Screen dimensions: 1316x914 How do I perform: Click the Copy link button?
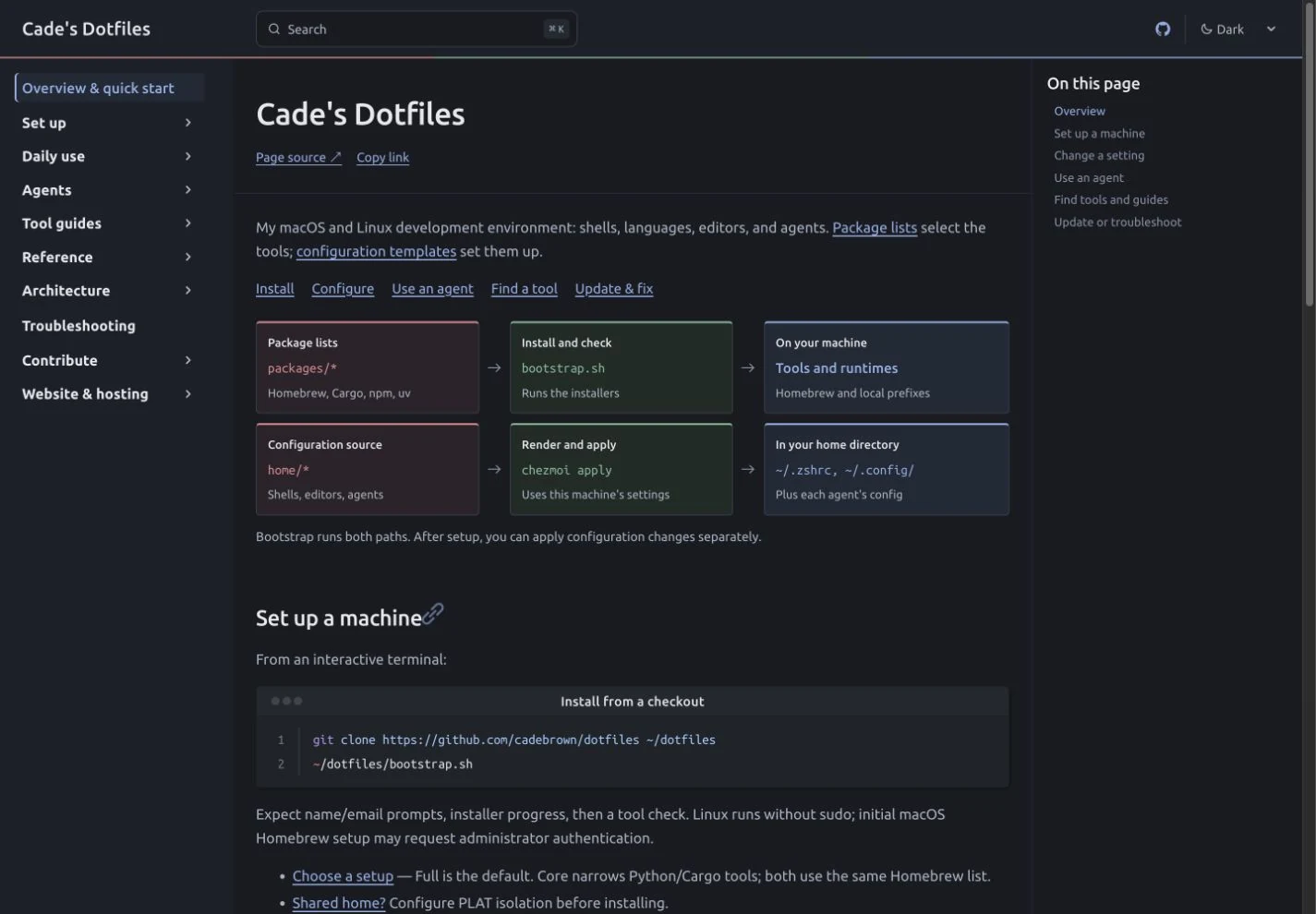(382, 157)
